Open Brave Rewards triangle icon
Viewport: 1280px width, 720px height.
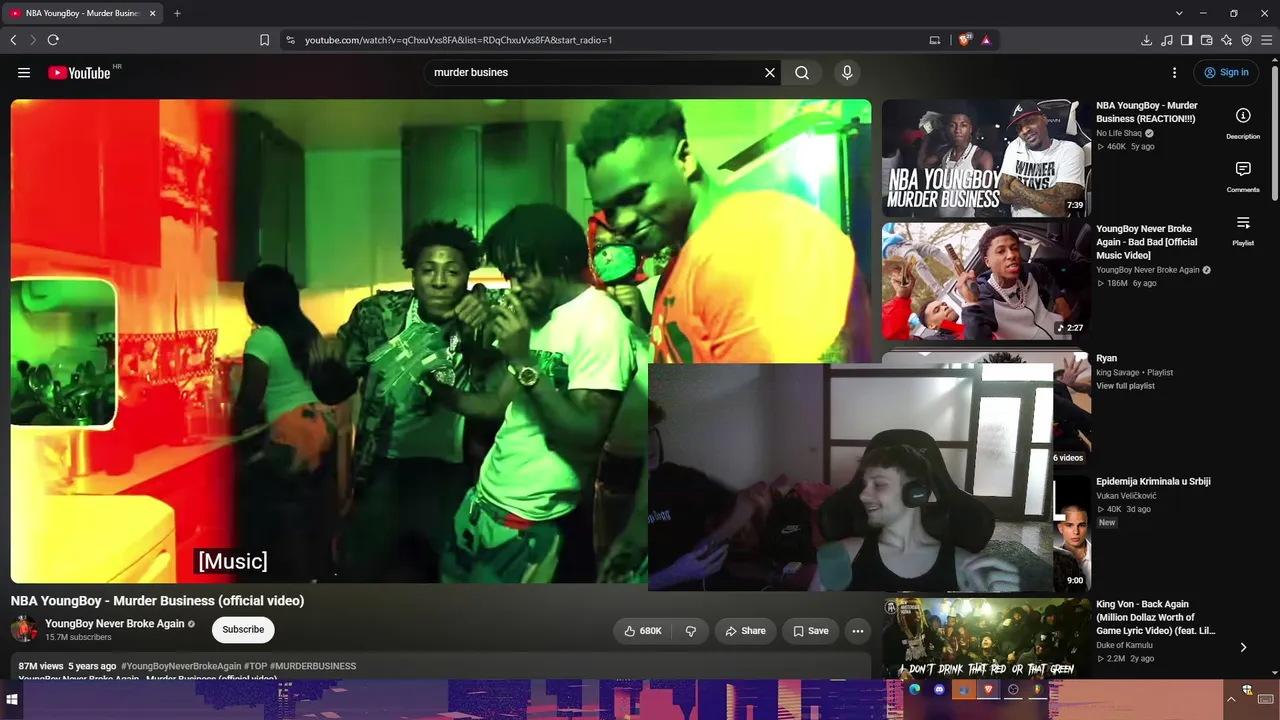pos(986,40)
